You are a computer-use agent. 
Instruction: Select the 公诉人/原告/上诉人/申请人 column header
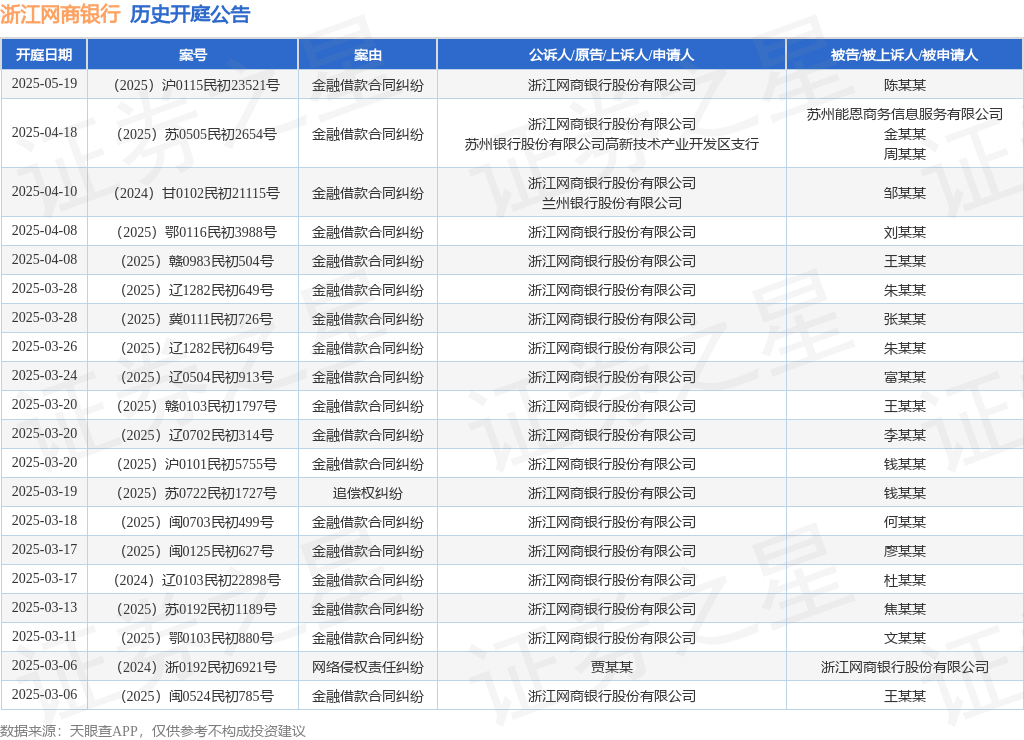coord(611,55)
